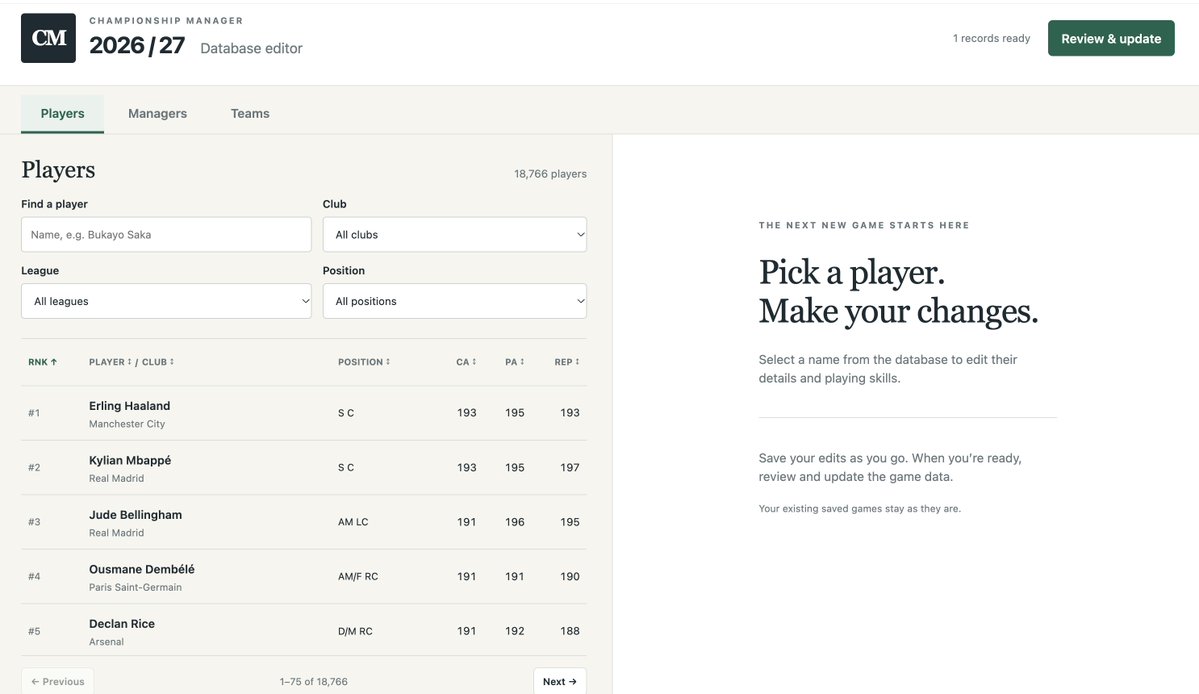Click 'Arsenal' club text
Viewport: 1199px width, 694px height.
106,642
